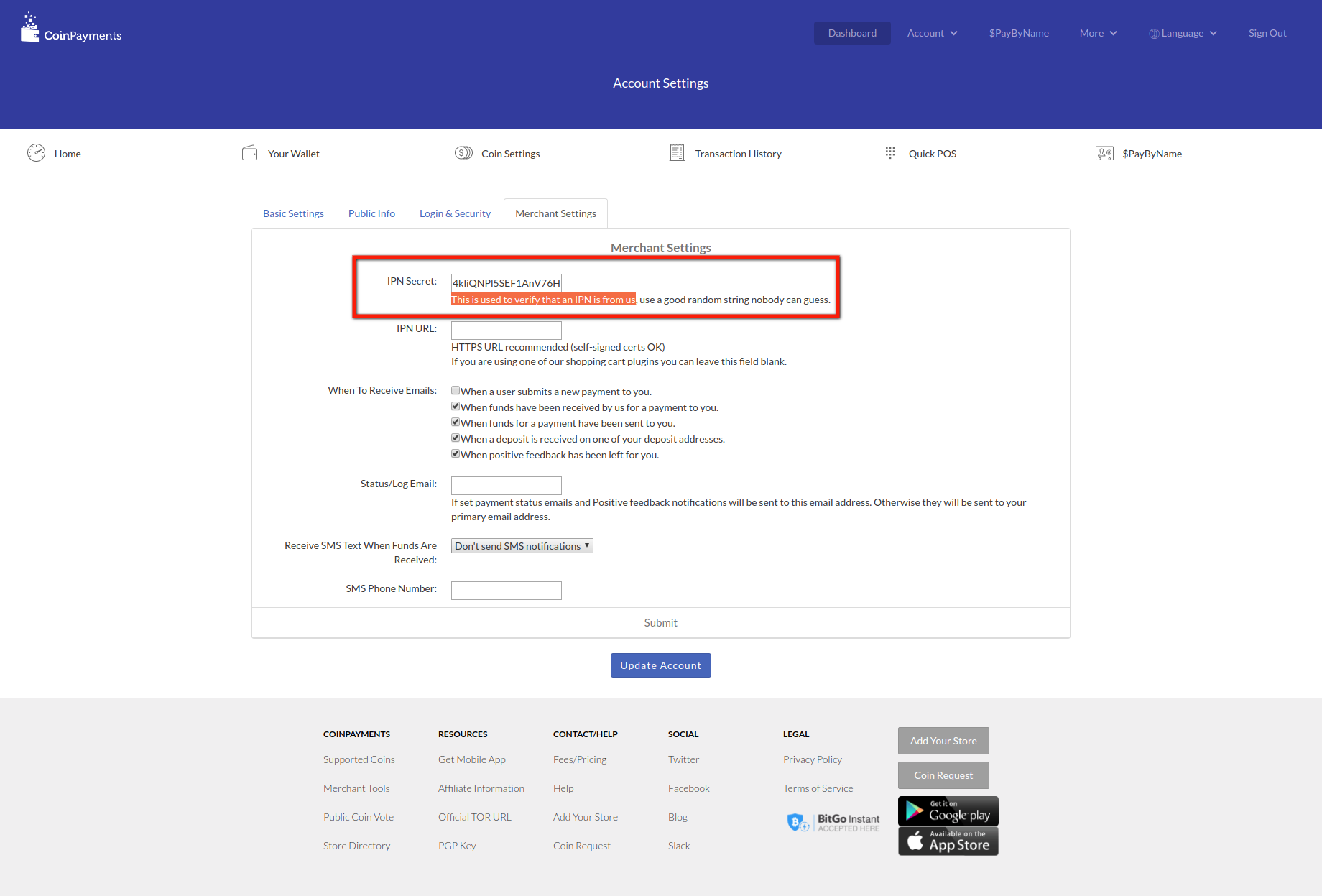Enable email when user submits new payment

(x=456, y=391)
